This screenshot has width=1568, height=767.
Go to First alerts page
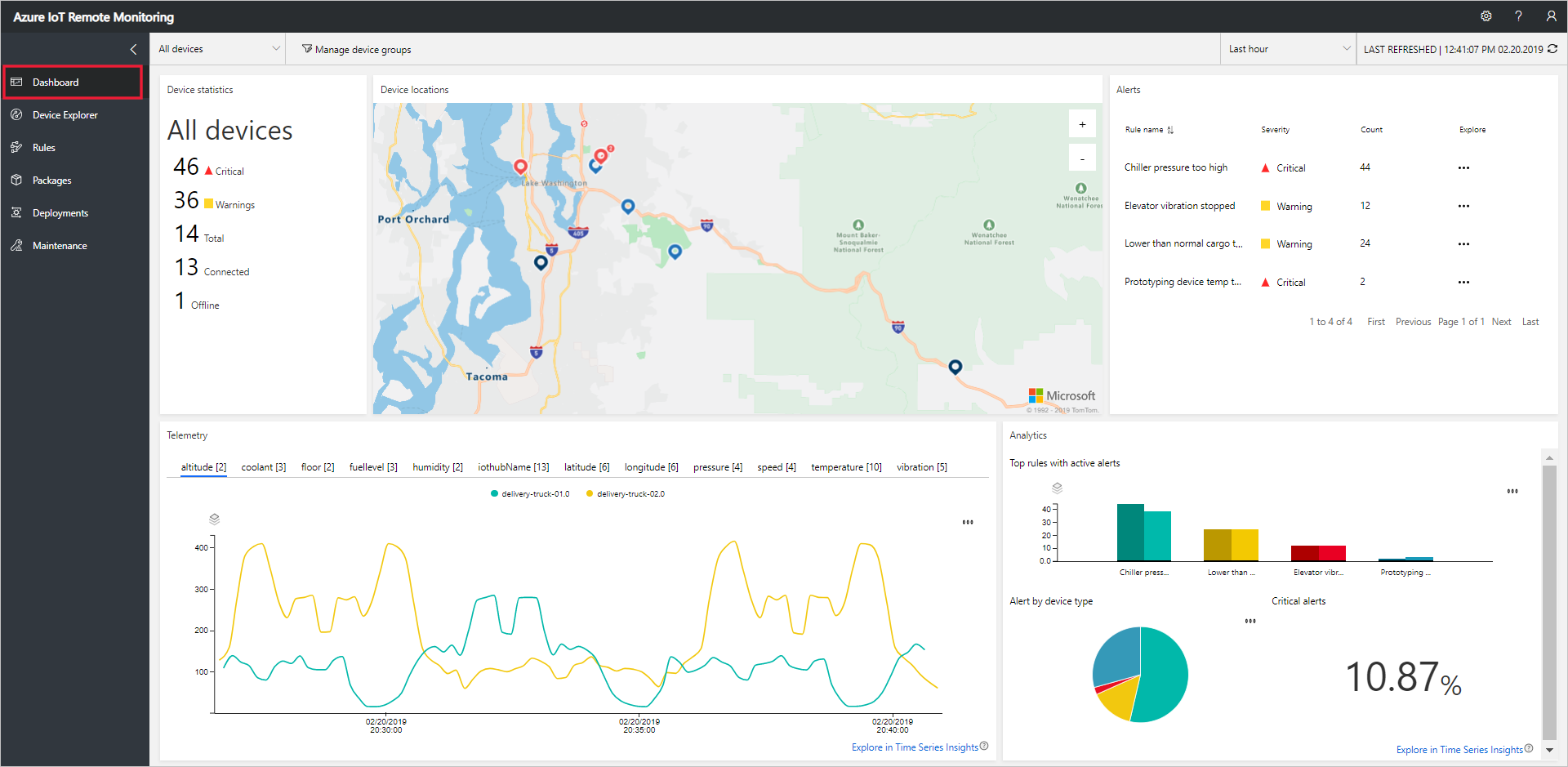point(1376,322)
